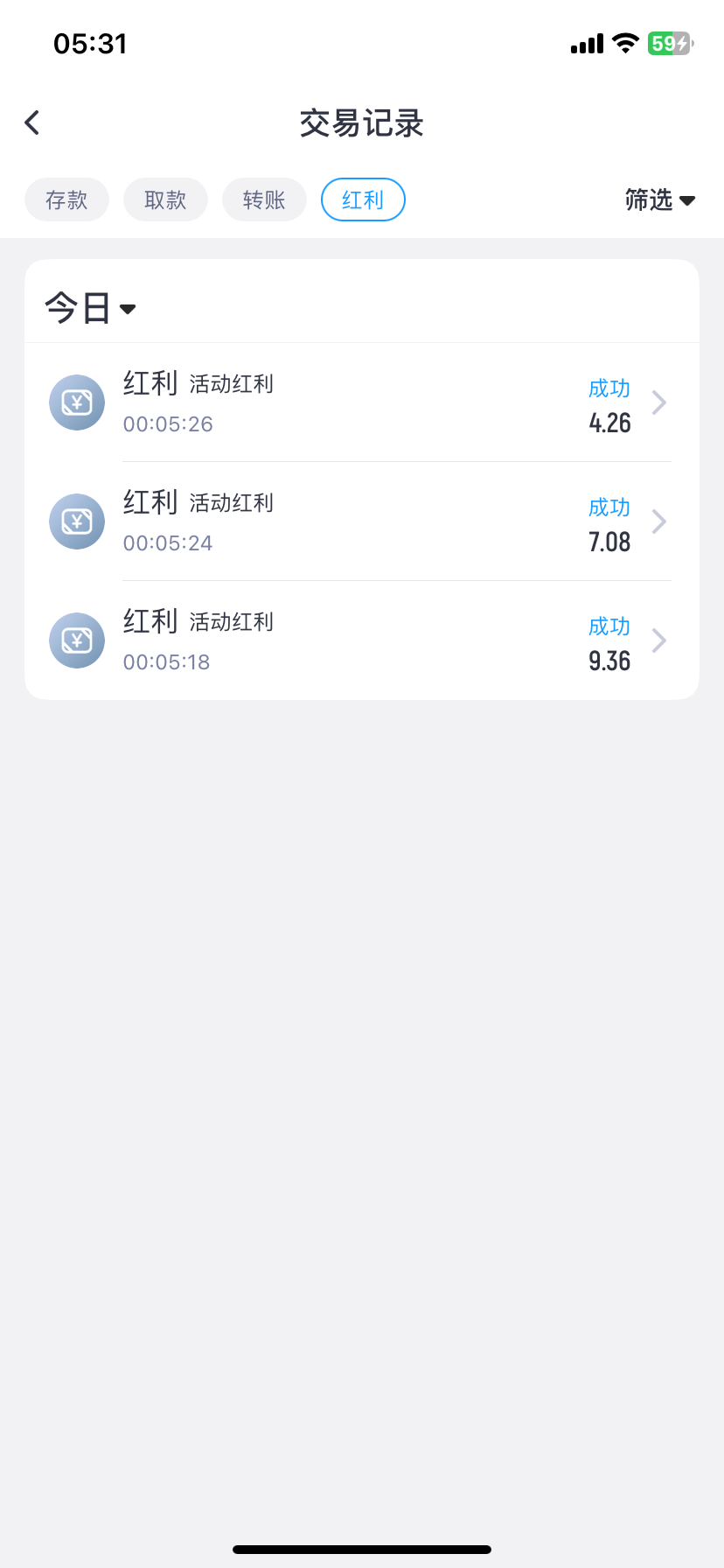Image resolution: width=724 pixels, height=1568 pixels.
Task: Tap the cellular signal bars icon
Action: point(587,44)
